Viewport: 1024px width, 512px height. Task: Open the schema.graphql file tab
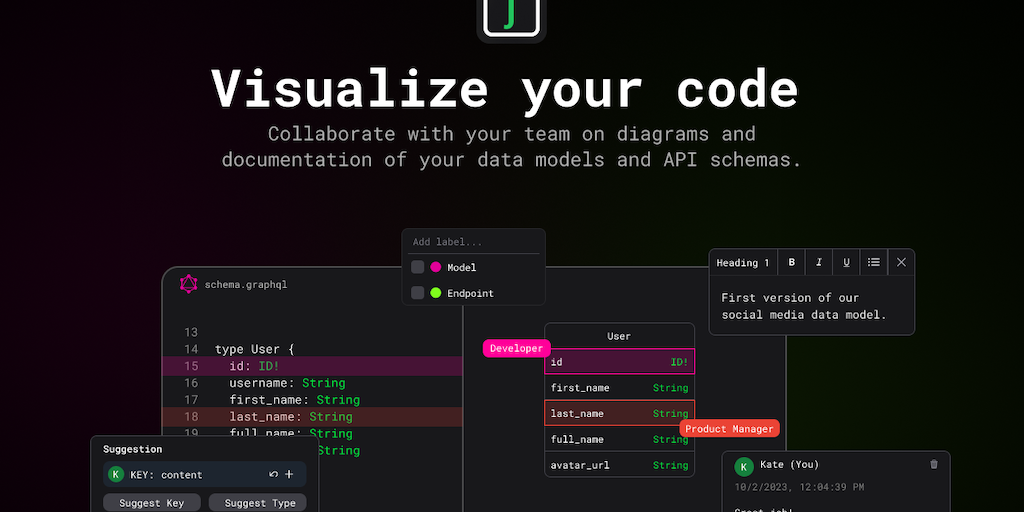point(245,284)
